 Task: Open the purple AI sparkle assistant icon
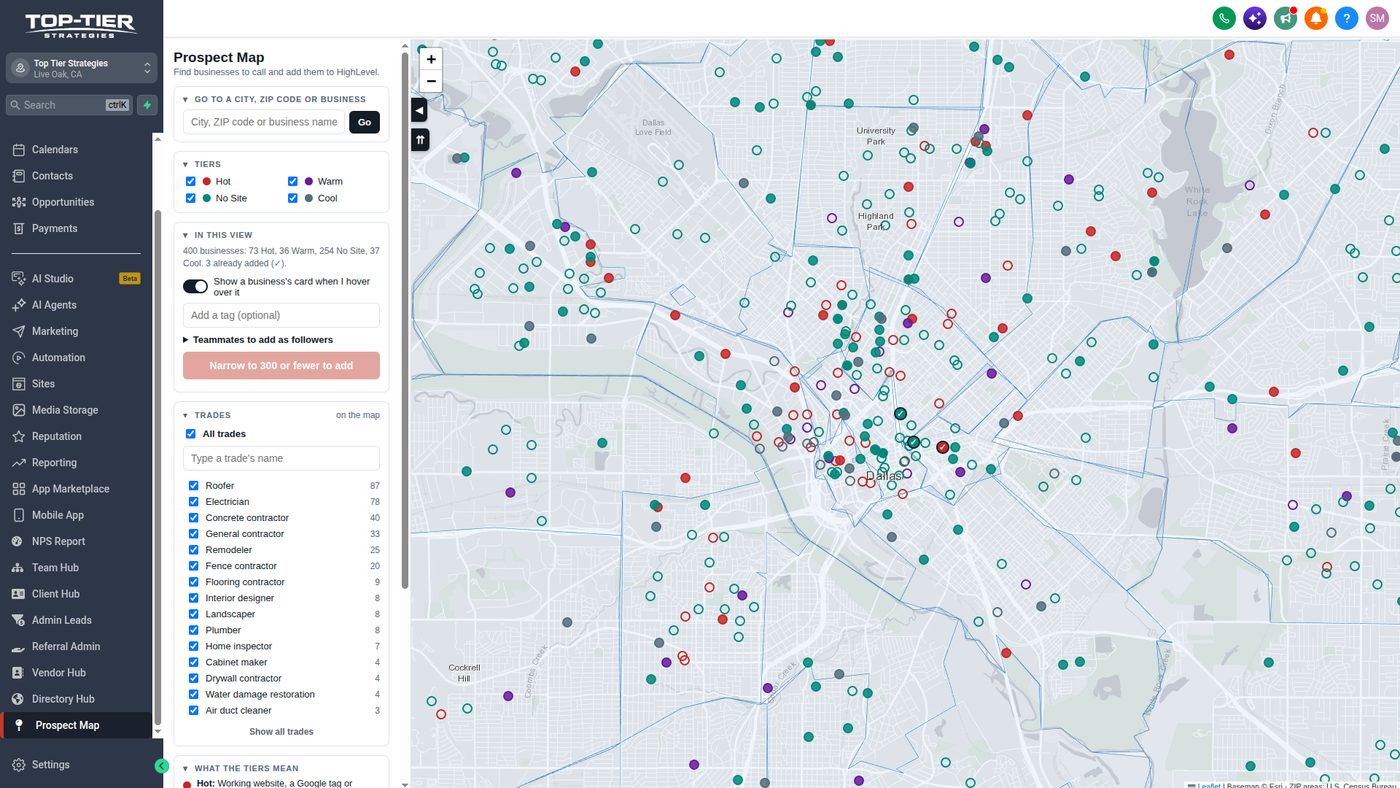(1254, 18)
